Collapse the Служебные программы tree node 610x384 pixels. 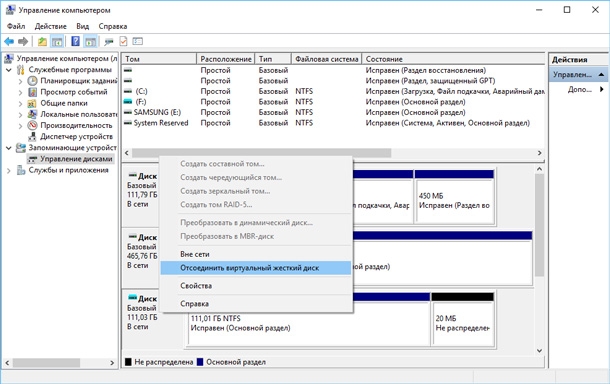point(9,70)
